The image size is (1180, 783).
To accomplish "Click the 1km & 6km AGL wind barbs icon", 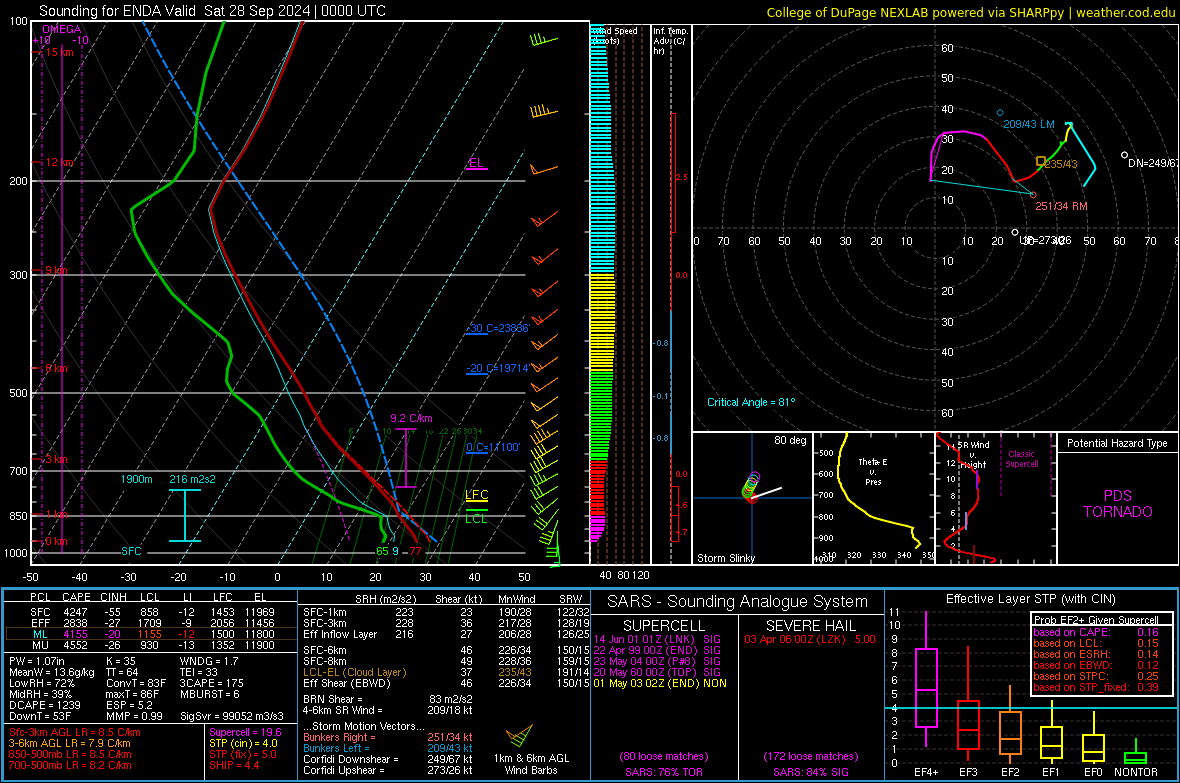I will coord(519,735).
